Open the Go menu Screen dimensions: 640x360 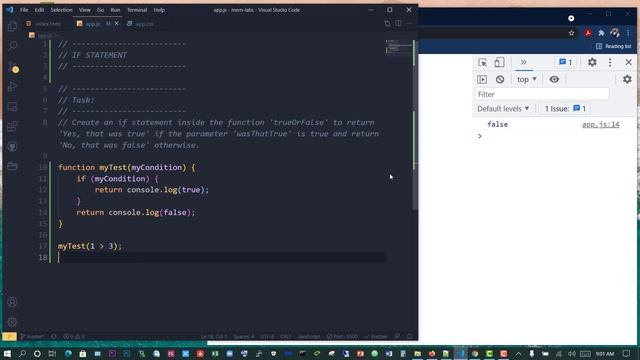click(x=100, y=10)
